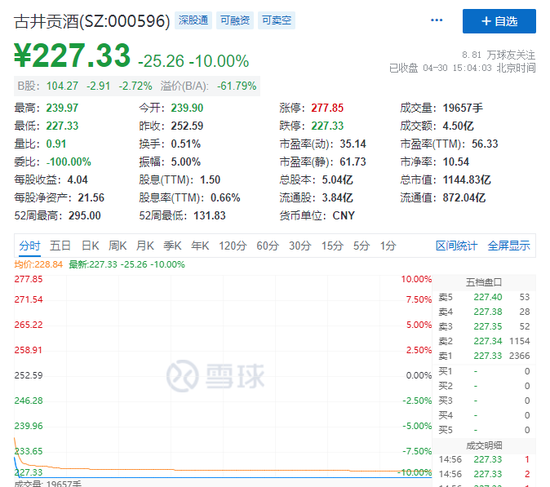This screenshot has width=550, height=487.
Task: Click the 今开 value 239.90
Action: pos(187,108)
